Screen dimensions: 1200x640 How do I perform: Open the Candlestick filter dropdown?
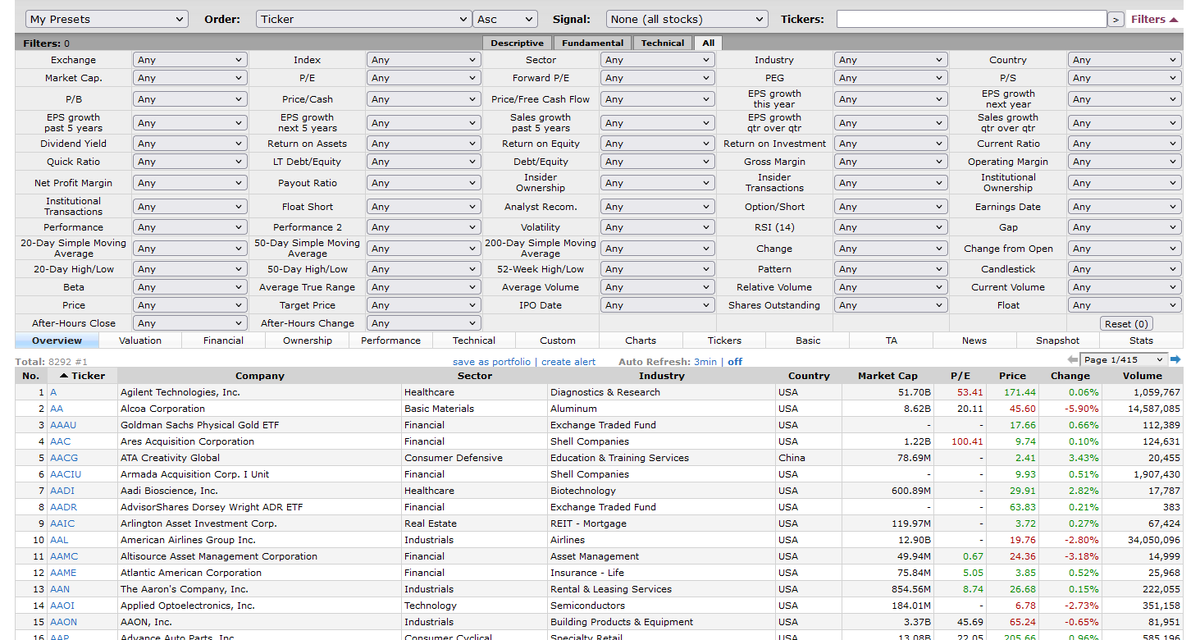click(x=1124, y=270)
